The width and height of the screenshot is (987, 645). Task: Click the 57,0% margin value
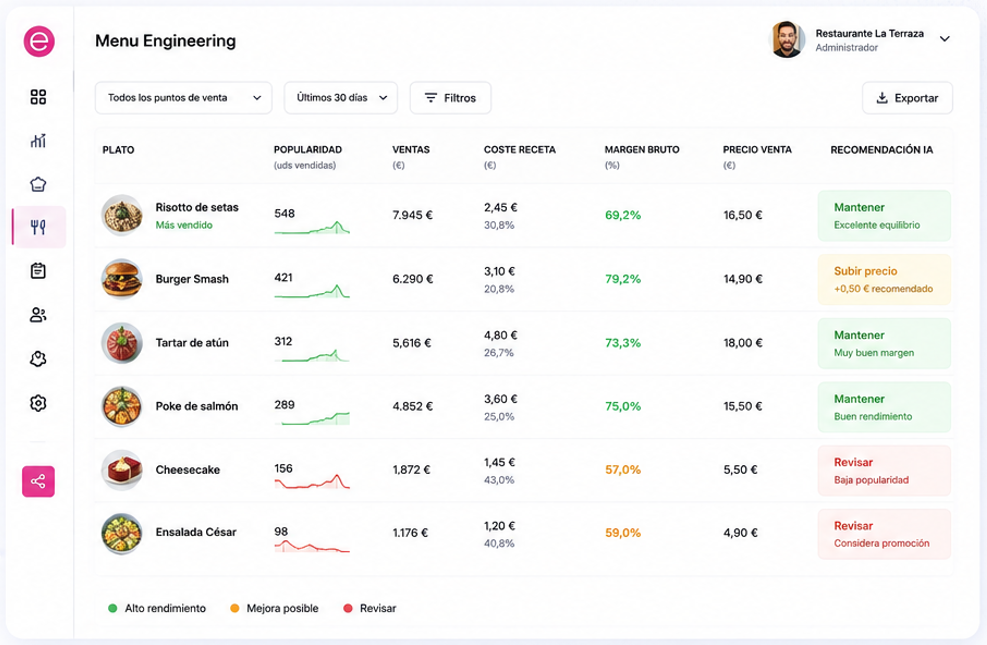pos(623,470)
